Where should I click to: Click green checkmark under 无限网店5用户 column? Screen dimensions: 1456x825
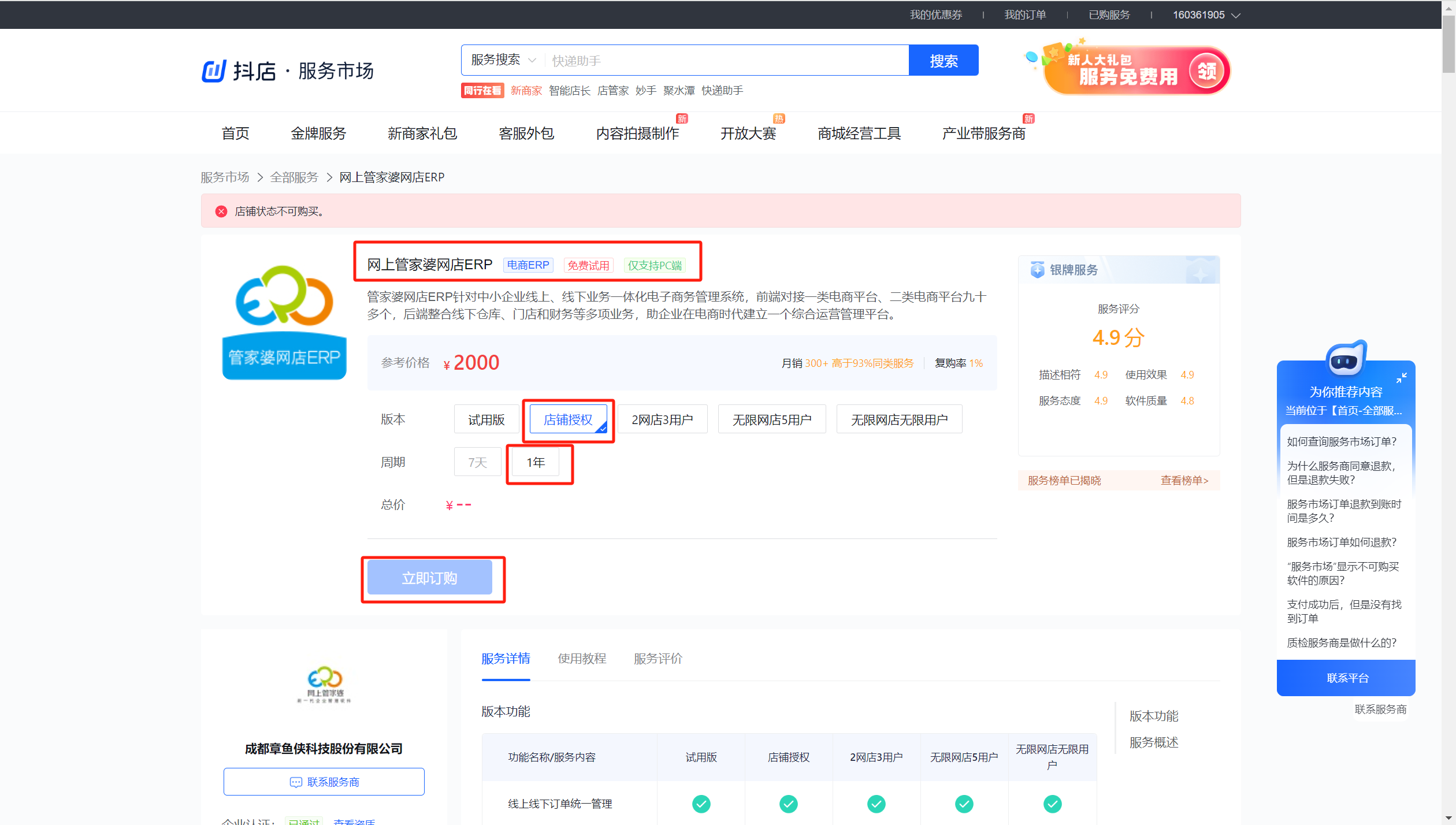pos(964,804)
